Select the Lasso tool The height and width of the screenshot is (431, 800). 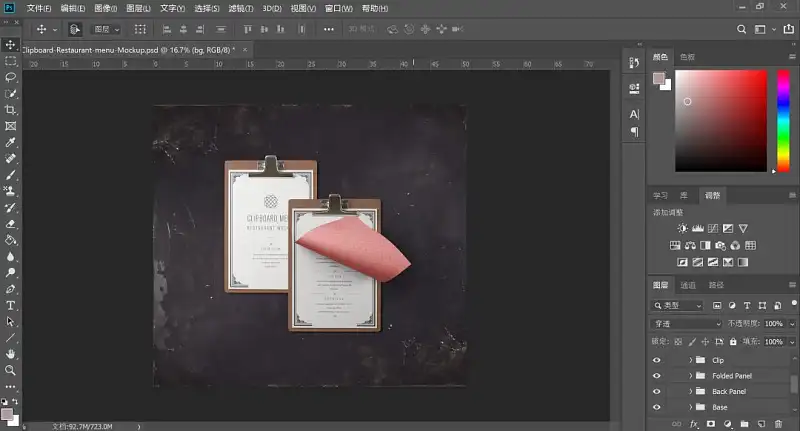(x=10, y=78)
